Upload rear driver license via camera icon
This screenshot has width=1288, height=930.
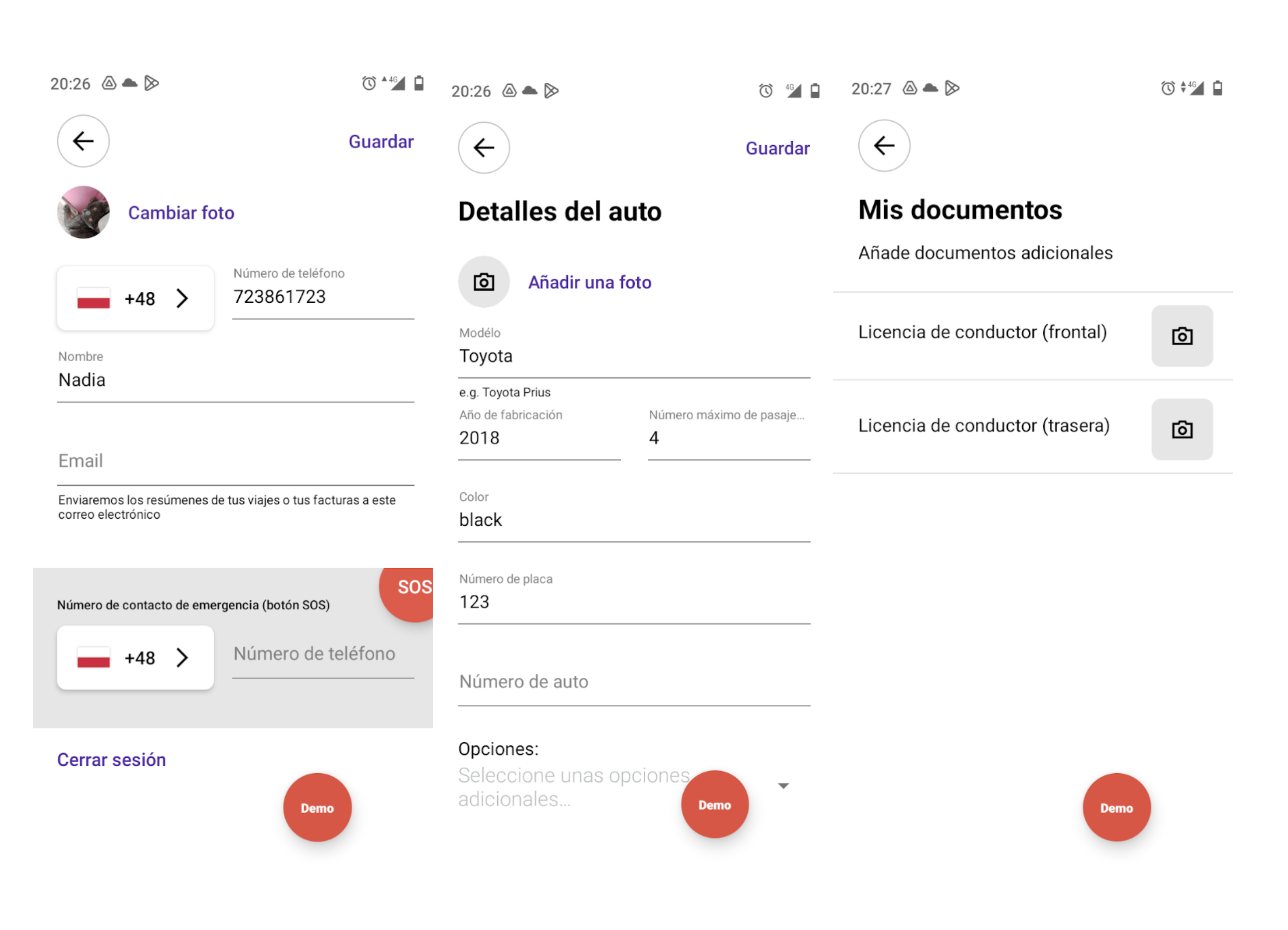[x=1182, y=429]
